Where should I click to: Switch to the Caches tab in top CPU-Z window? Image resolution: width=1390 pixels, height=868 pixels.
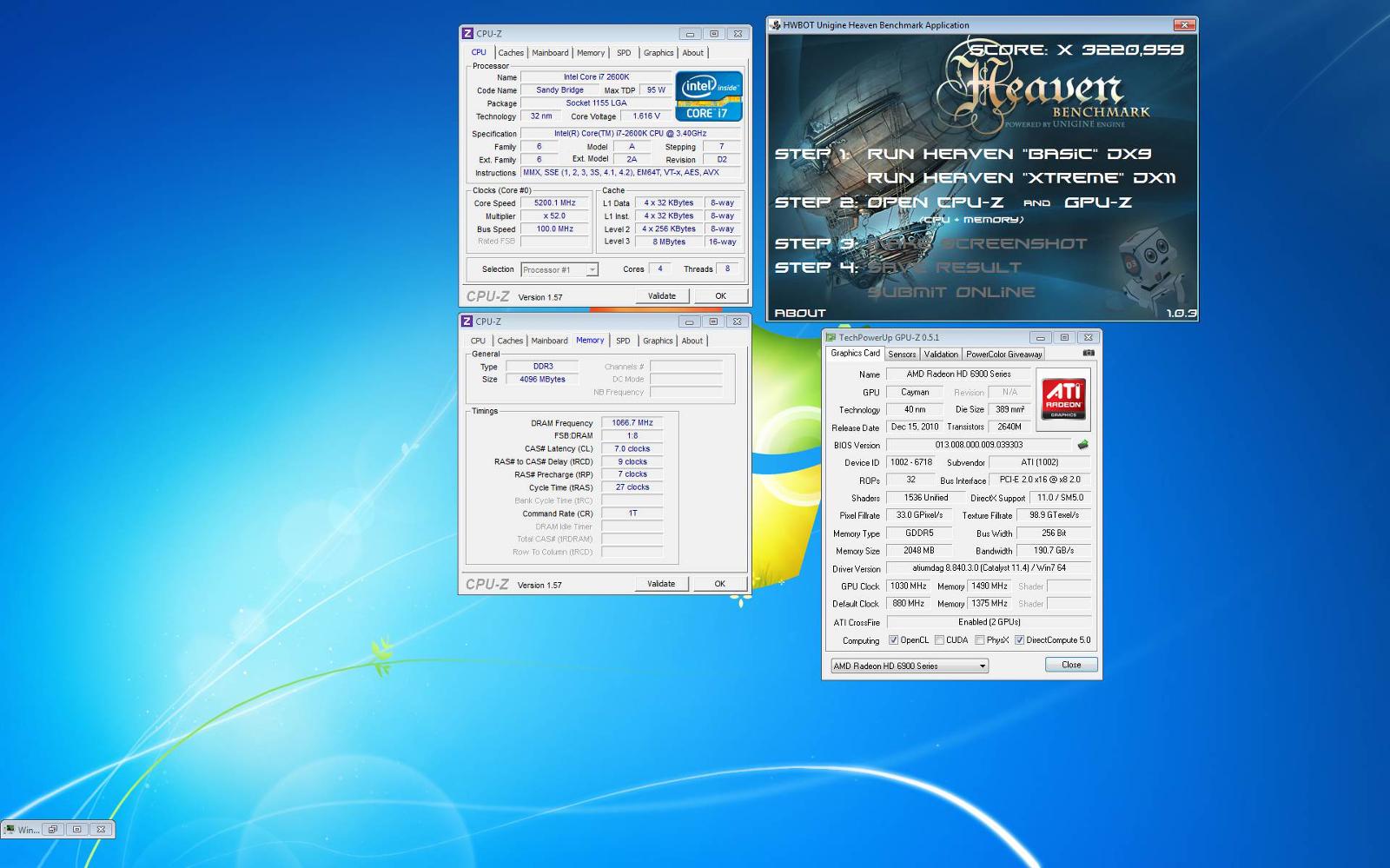tap(511, 53)
